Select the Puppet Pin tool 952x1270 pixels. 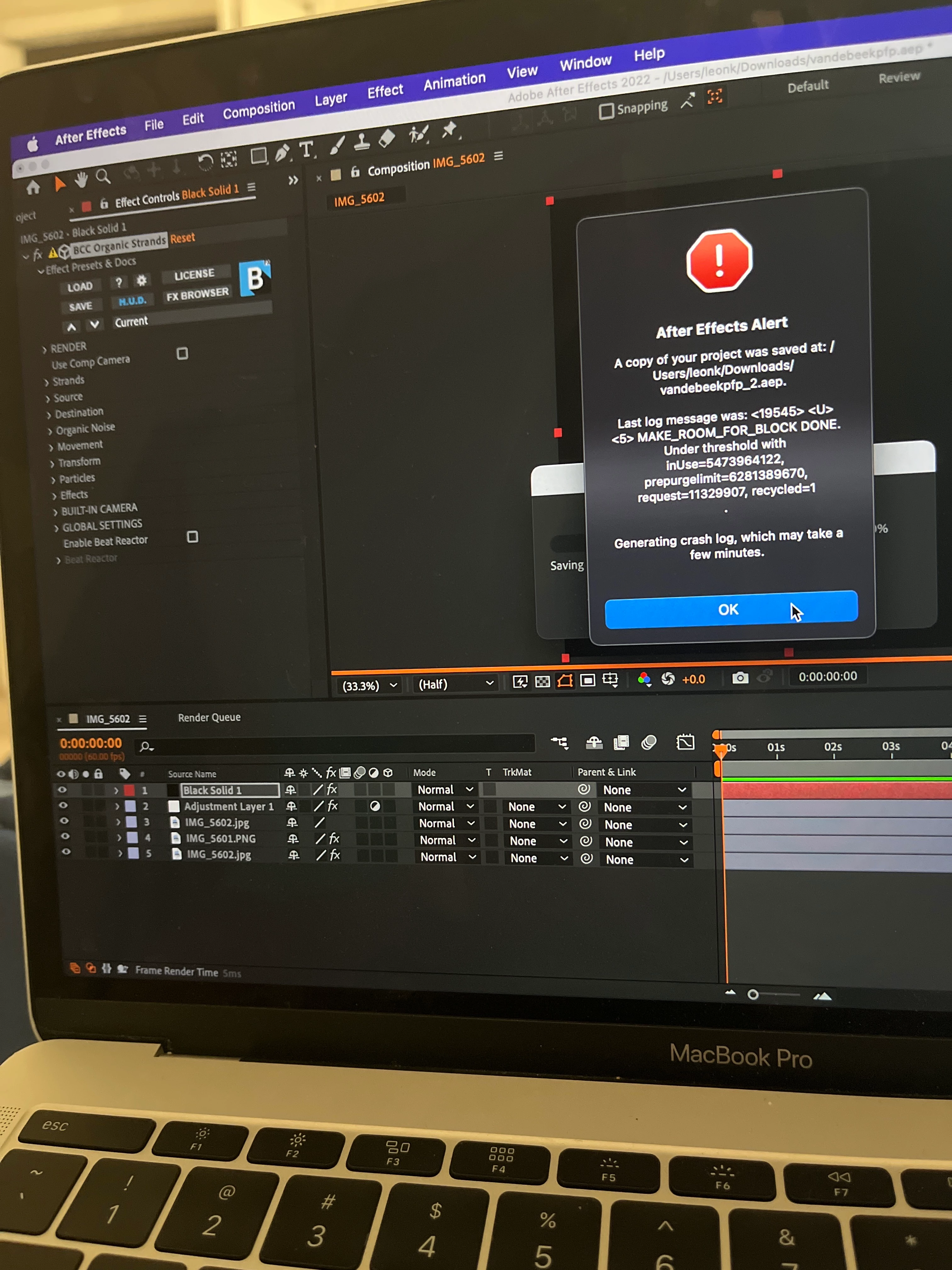tap(449, 130)
